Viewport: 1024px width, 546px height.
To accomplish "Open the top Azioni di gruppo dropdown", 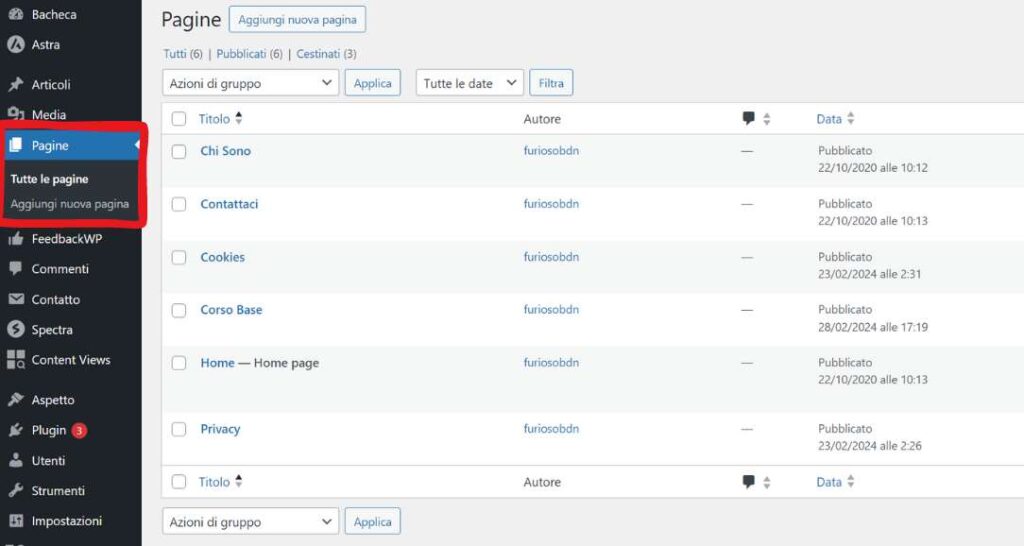I will 251,83.
